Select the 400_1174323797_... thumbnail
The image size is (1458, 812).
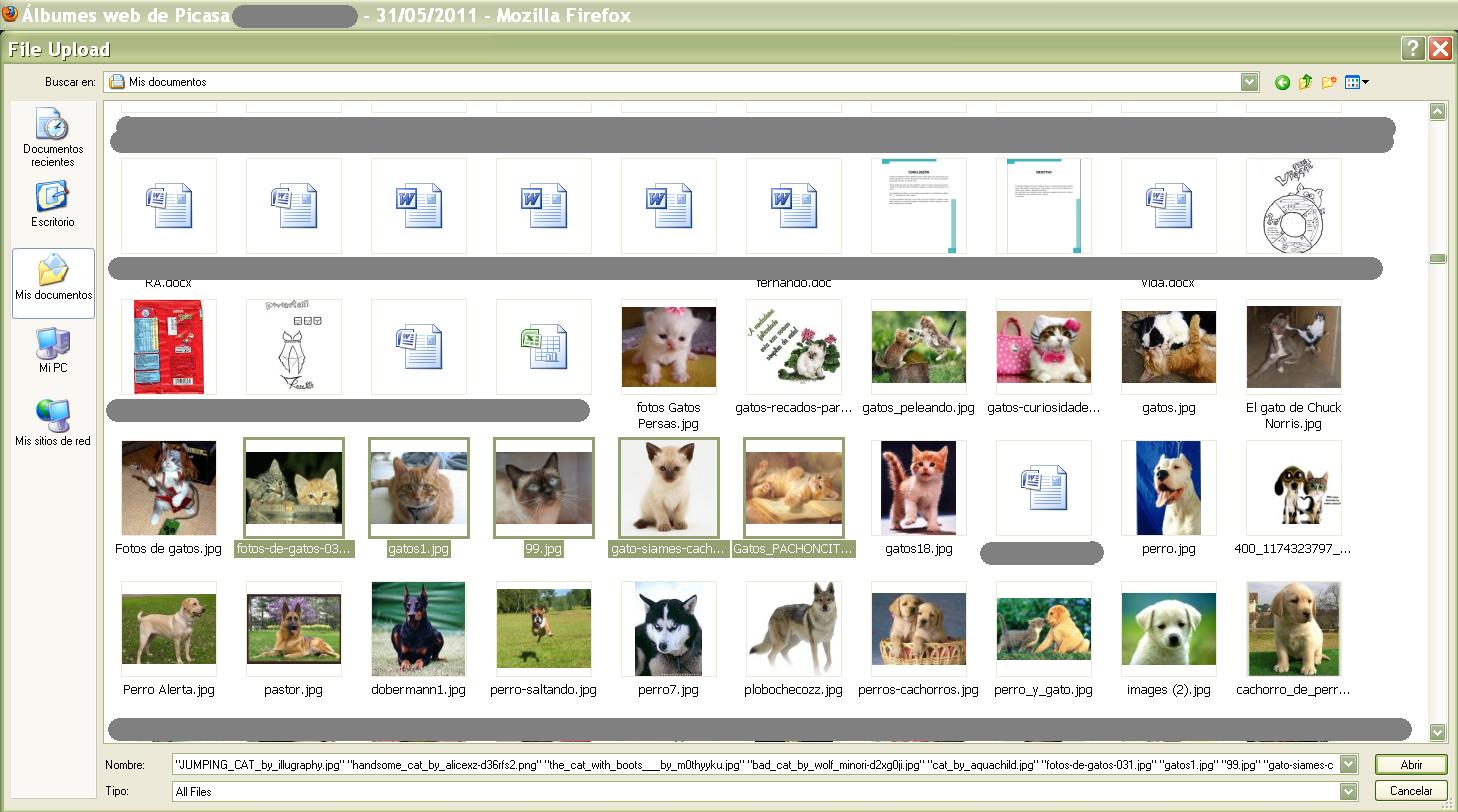pyautogui.click(x=1294, y=488)
